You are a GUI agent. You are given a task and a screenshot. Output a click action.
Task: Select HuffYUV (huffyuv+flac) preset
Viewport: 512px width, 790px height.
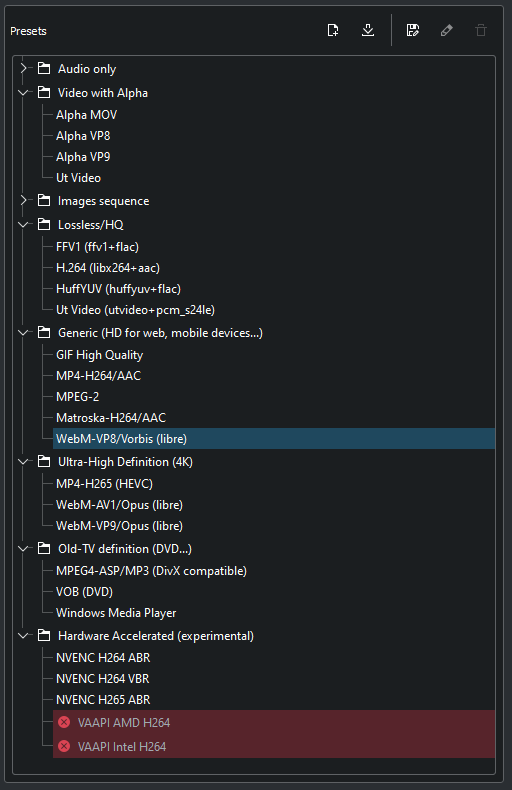coord(274,289)
